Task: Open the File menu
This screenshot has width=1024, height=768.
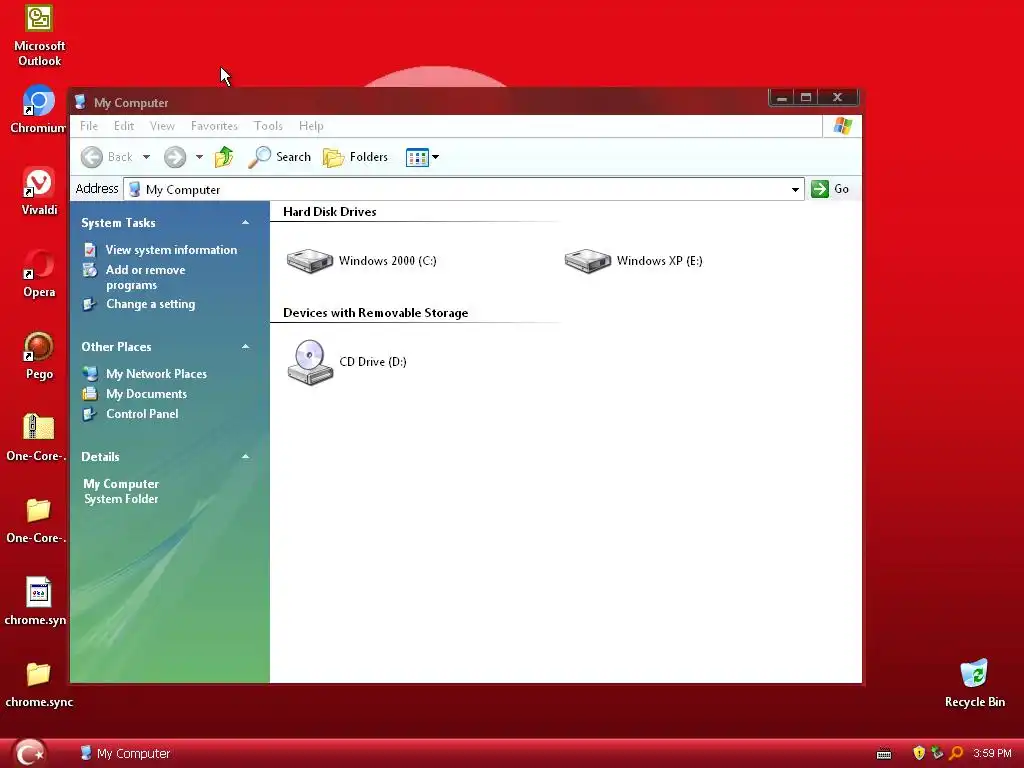Action: pyautogui.click(x=89, y=126)
